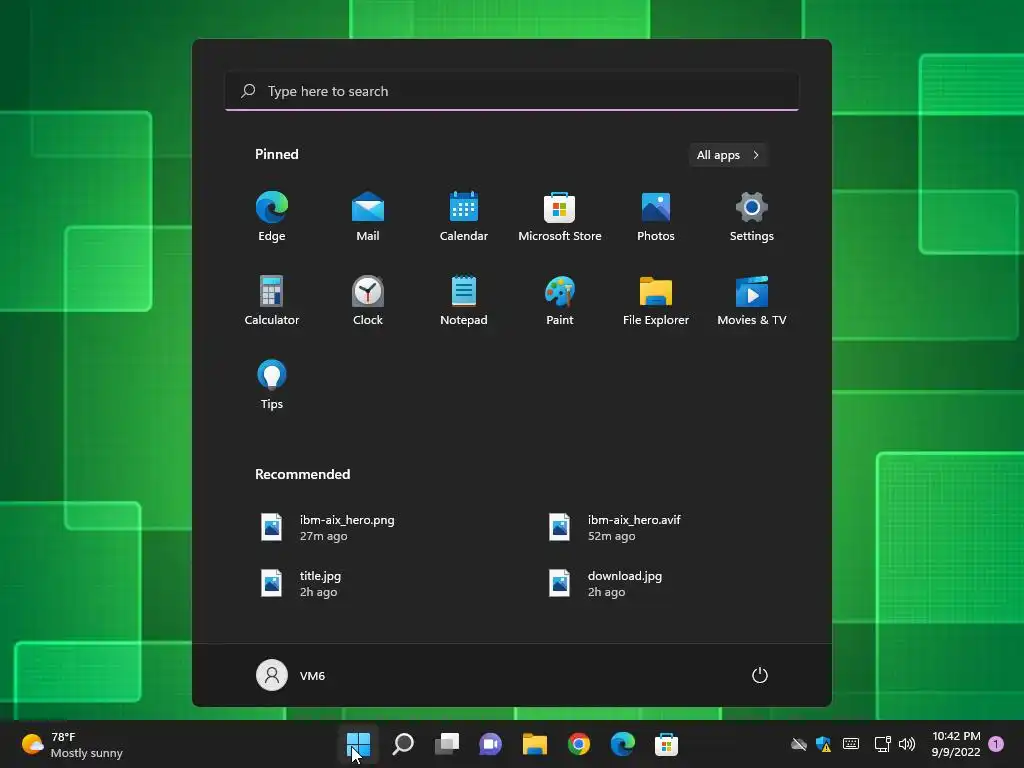Click the Type here to search field
This screenshot has height=768, width=1024.
[512, 91]
